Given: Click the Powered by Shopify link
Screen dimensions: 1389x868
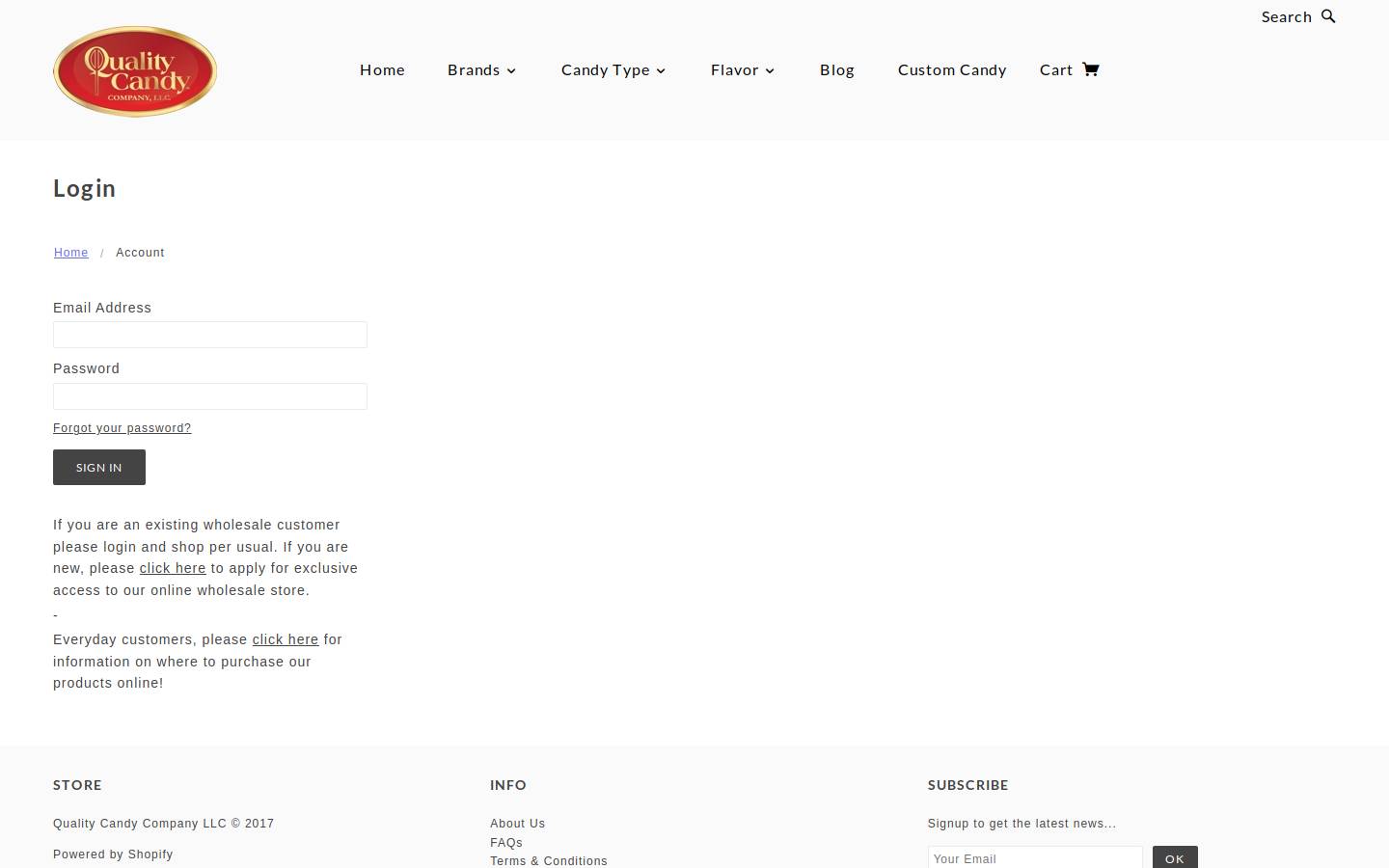Looking at the screenshot, I should (113, 854).
